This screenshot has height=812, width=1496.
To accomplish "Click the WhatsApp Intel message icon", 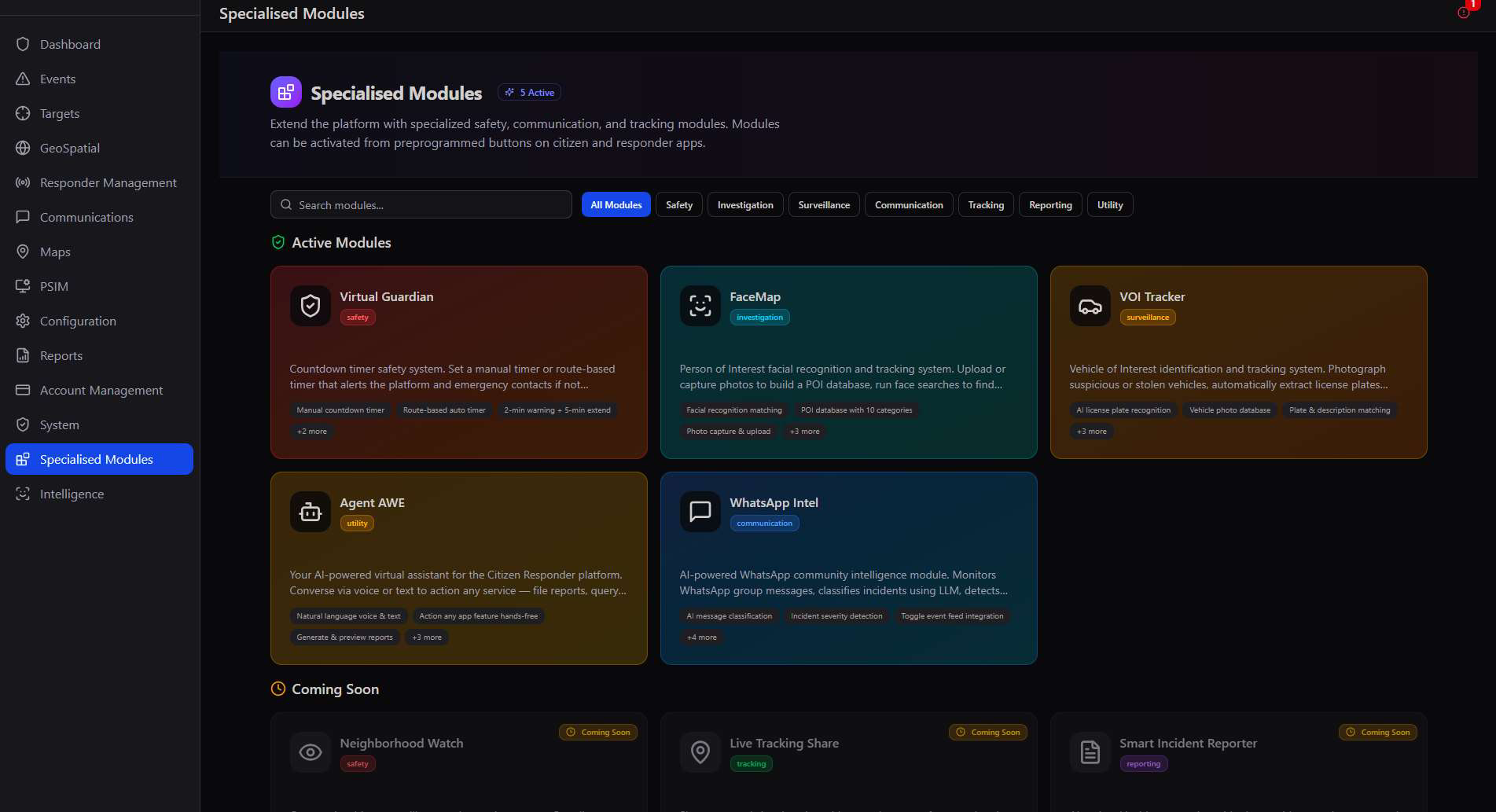I will pos(700,511).
